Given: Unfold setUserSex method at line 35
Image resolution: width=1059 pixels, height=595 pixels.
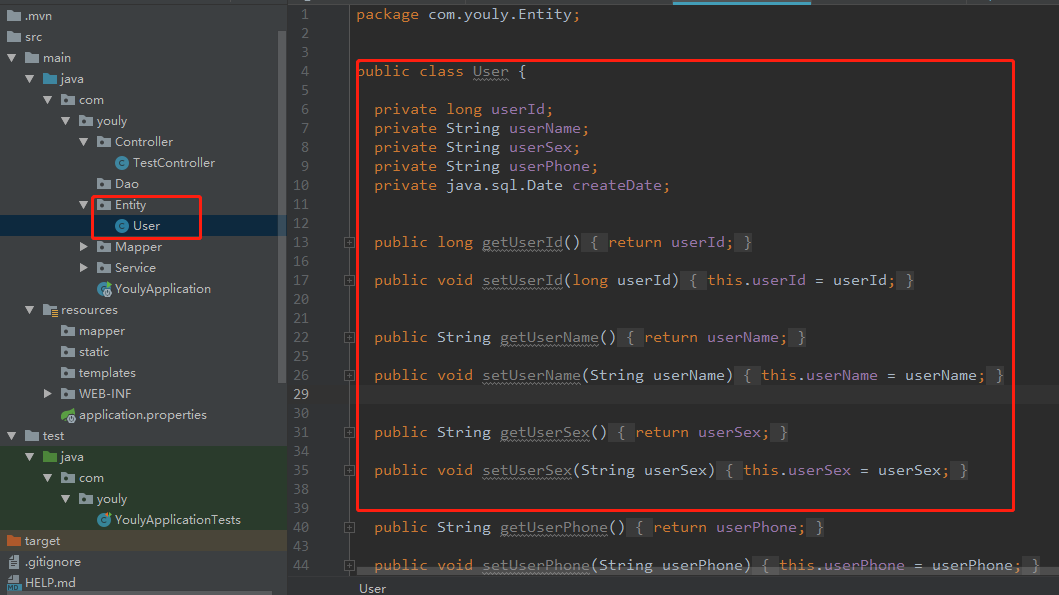Looking at the screenshot, I should coord(349,470).
